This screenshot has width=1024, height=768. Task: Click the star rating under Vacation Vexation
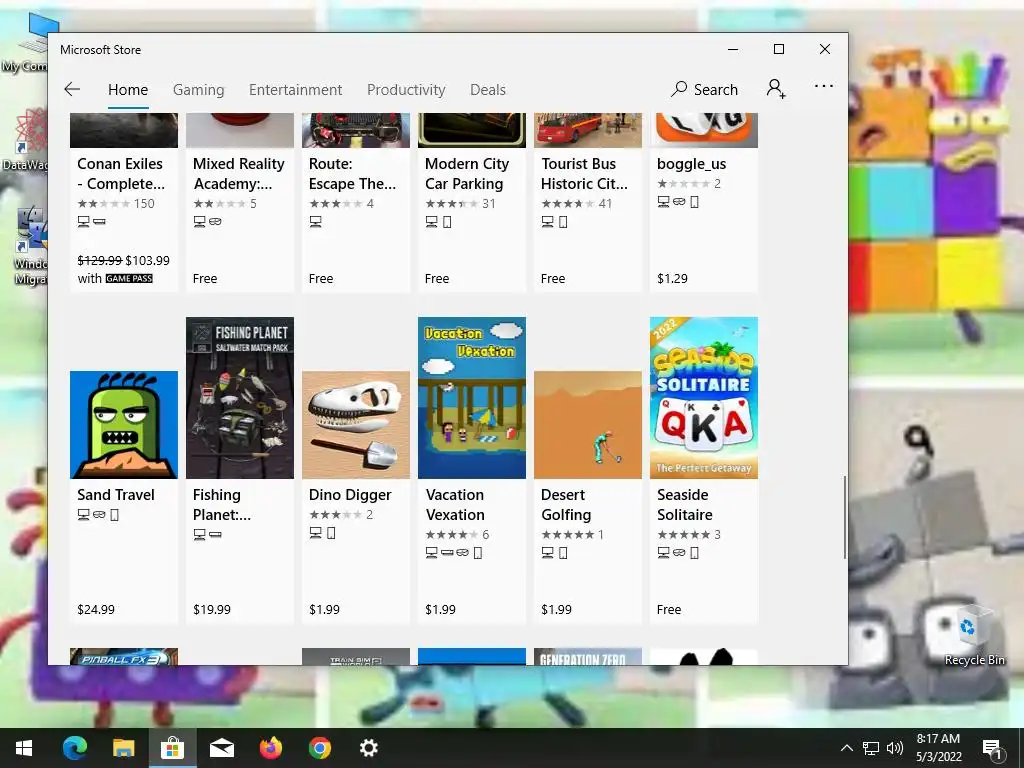pyautogui.click(x=457, y=534)
